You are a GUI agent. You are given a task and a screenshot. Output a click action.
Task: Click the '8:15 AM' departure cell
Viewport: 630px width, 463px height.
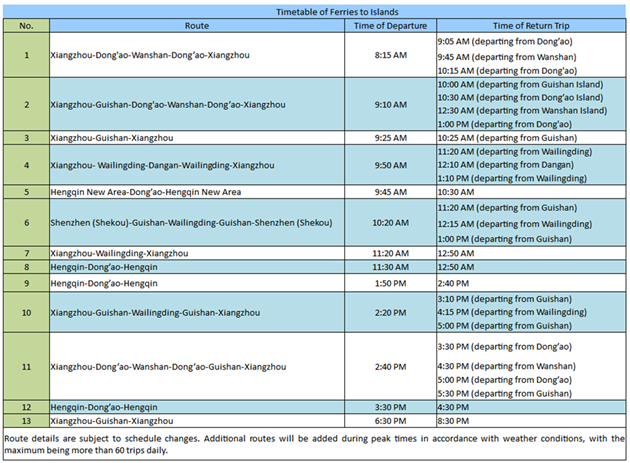[x=391, y=55]
